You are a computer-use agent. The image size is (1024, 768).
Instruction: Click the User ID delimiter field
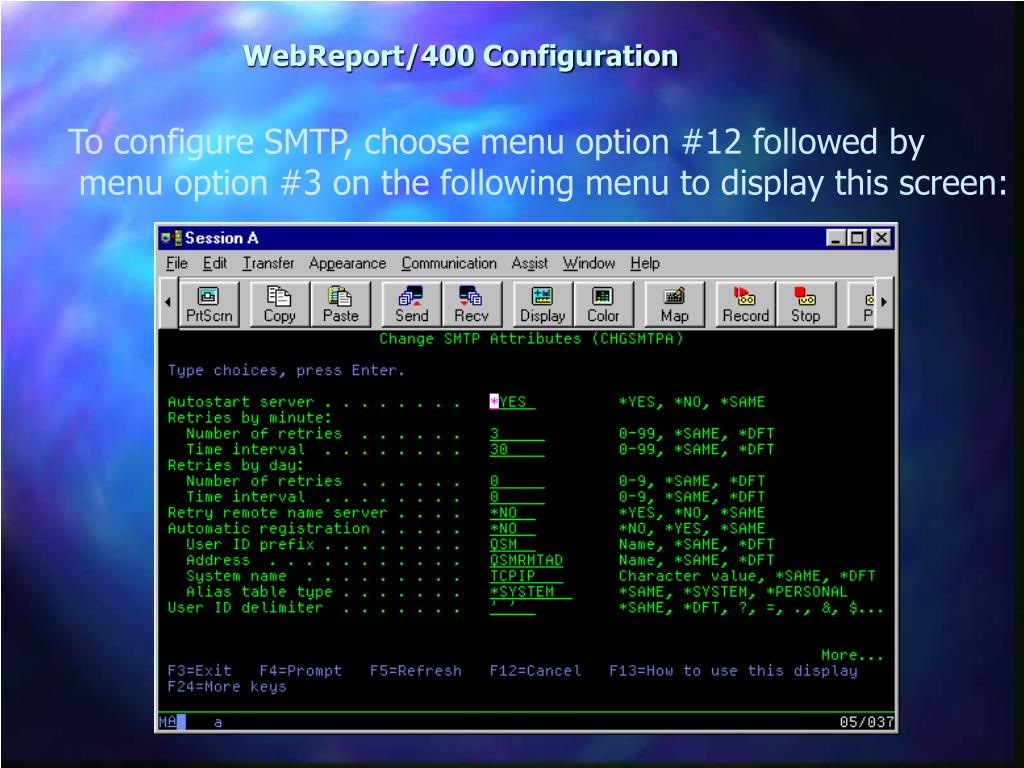(x=513, y=607)
